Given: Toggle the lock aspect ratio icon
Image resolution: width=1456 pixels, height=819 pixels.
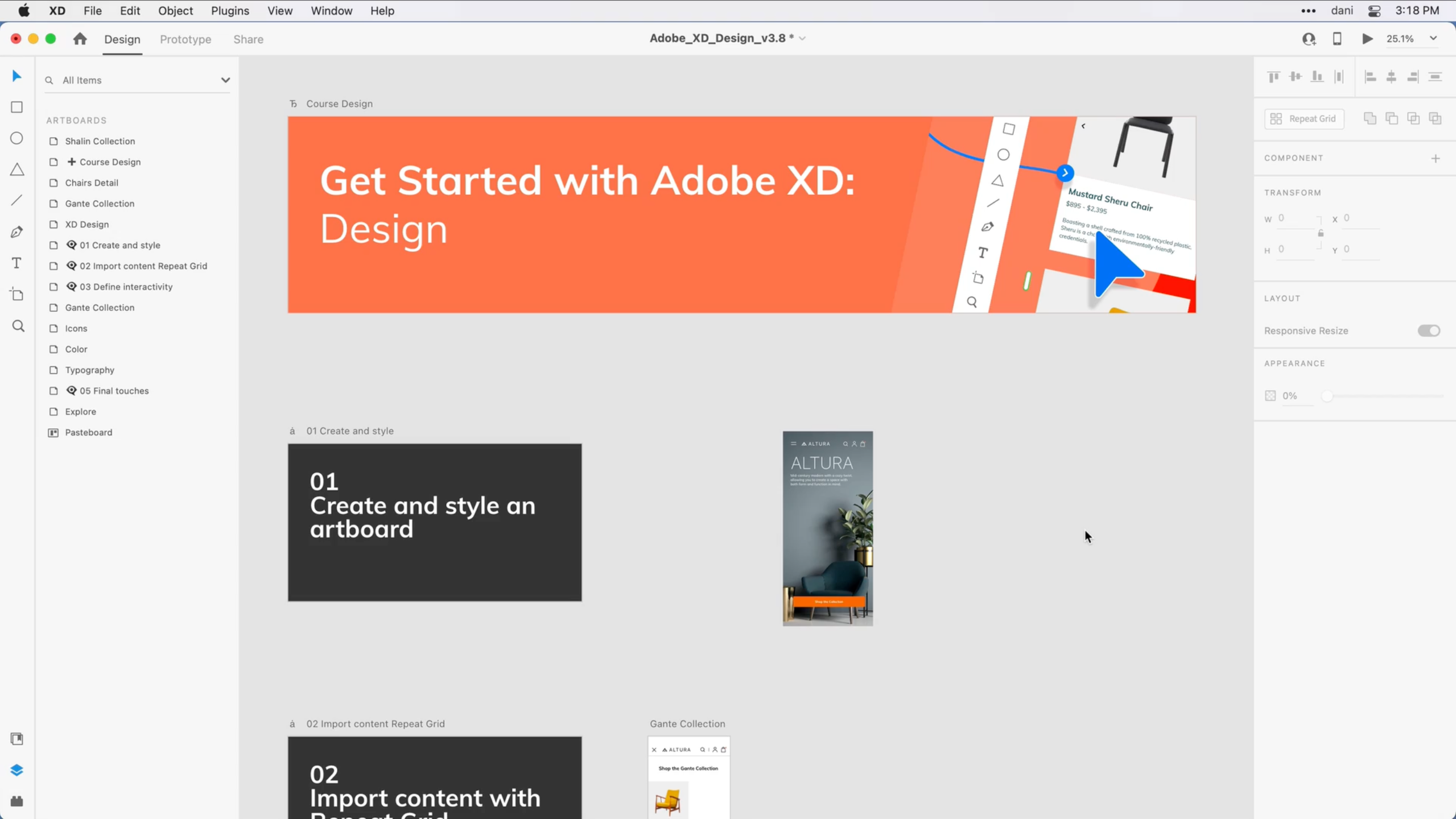Looking at the screenshot, I should 1321,233.
